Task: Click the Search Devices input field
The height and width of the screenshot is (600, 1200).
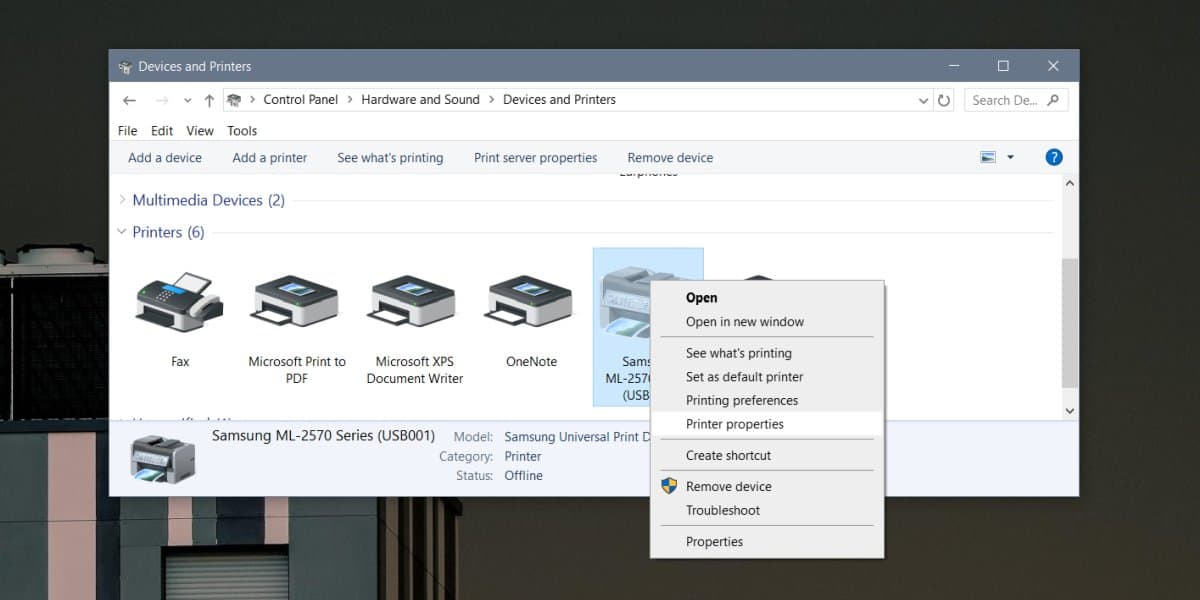Action: [1015, 100]
